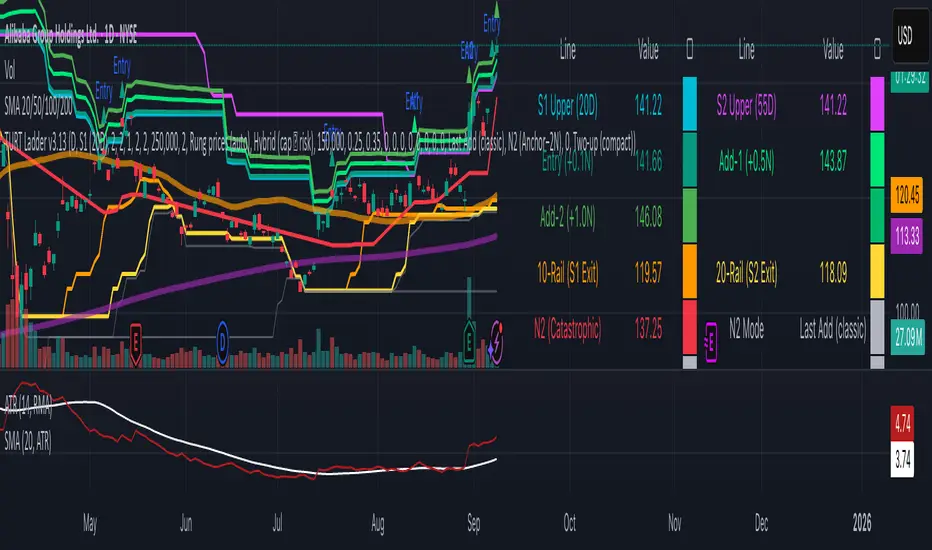
Task: Click the 141.66 entry value
Action: click(648, 161)
